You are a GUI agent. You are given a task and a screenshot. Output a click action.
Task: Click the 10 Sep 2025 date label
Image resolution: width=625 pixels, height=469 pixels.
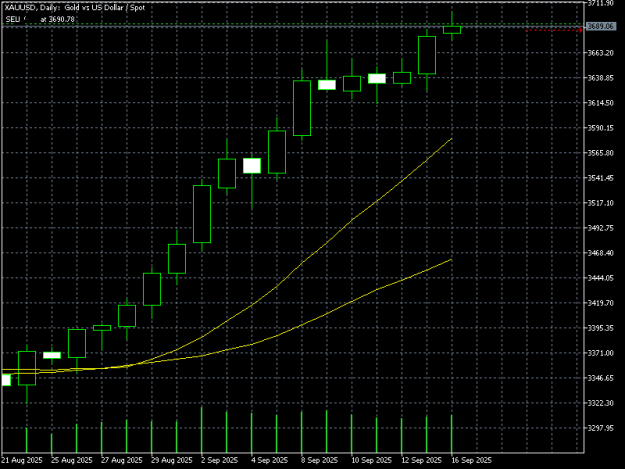tap(371, 460)
